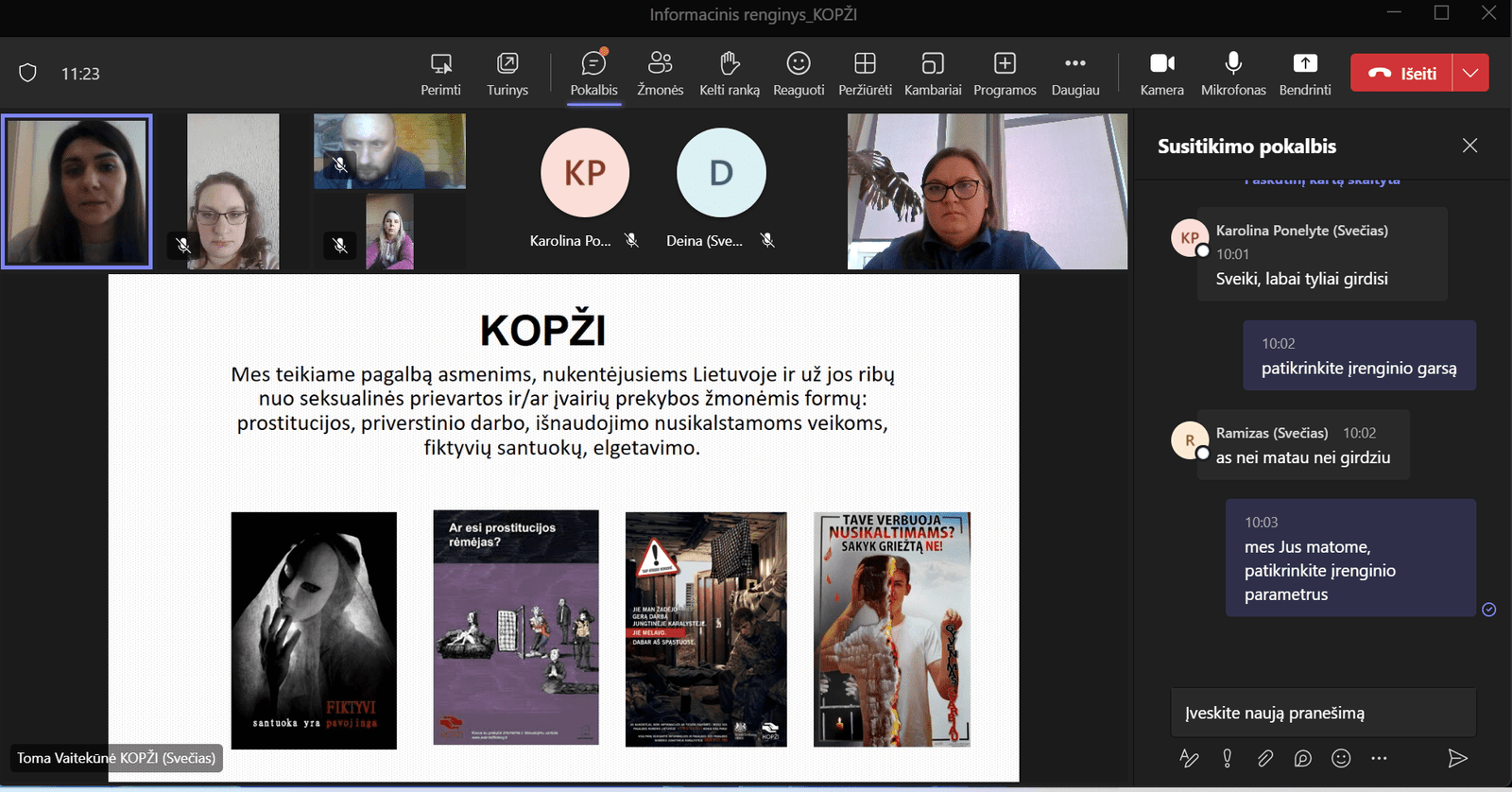
Task: Leave meeting with Išeiti button
Action: point(1401,73)
